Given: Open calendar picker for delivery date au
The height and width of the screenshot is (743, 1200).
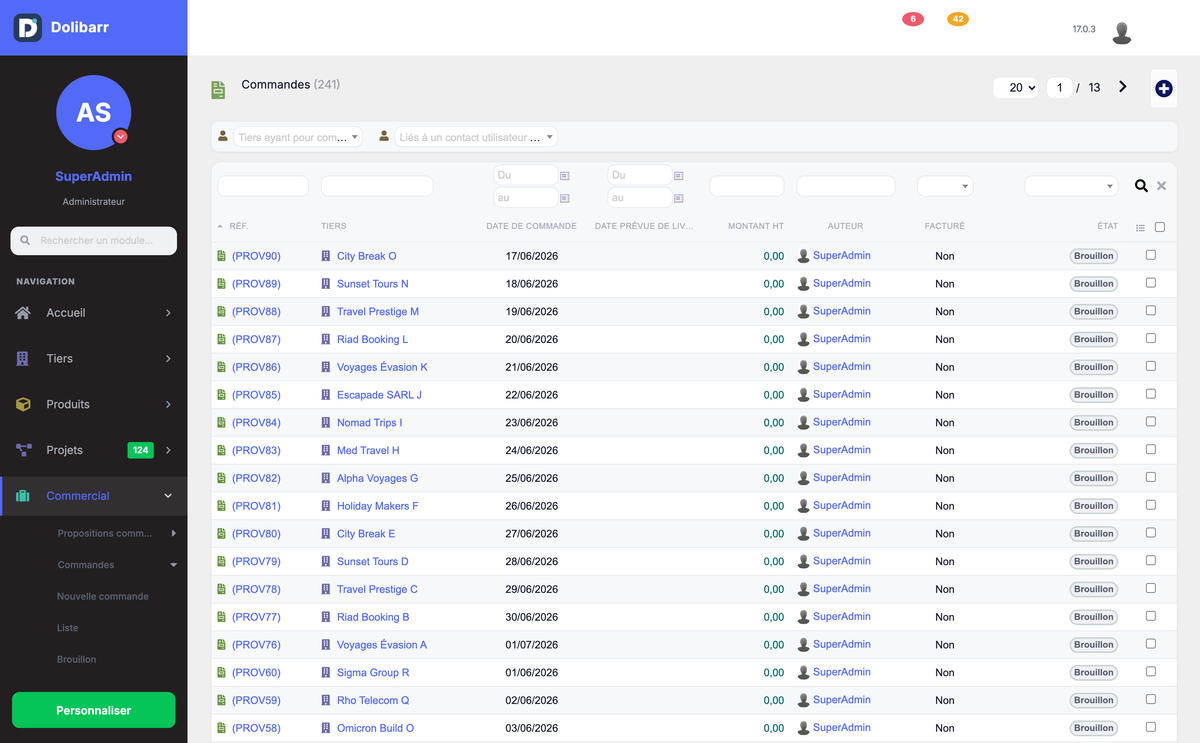Looking at the screenshot, I should (x=679, y=198).
